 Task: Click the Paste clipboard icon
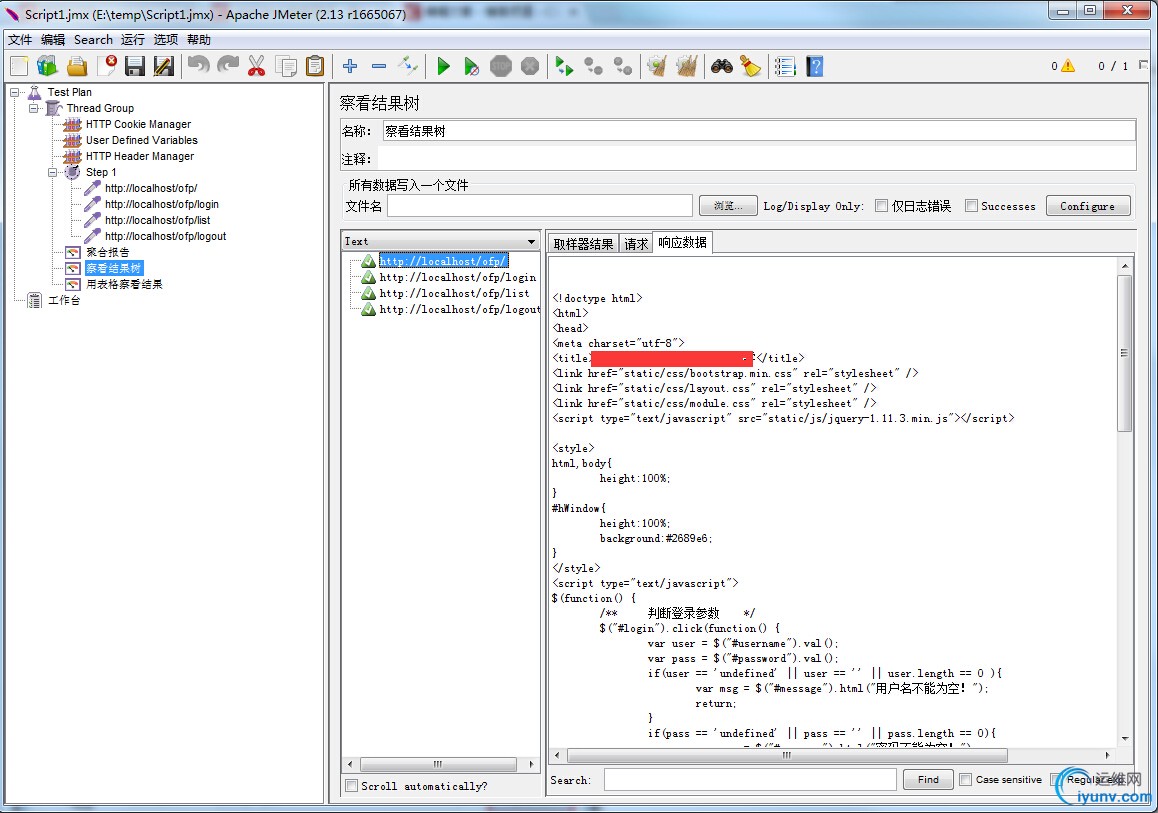(x=315, y=66)
